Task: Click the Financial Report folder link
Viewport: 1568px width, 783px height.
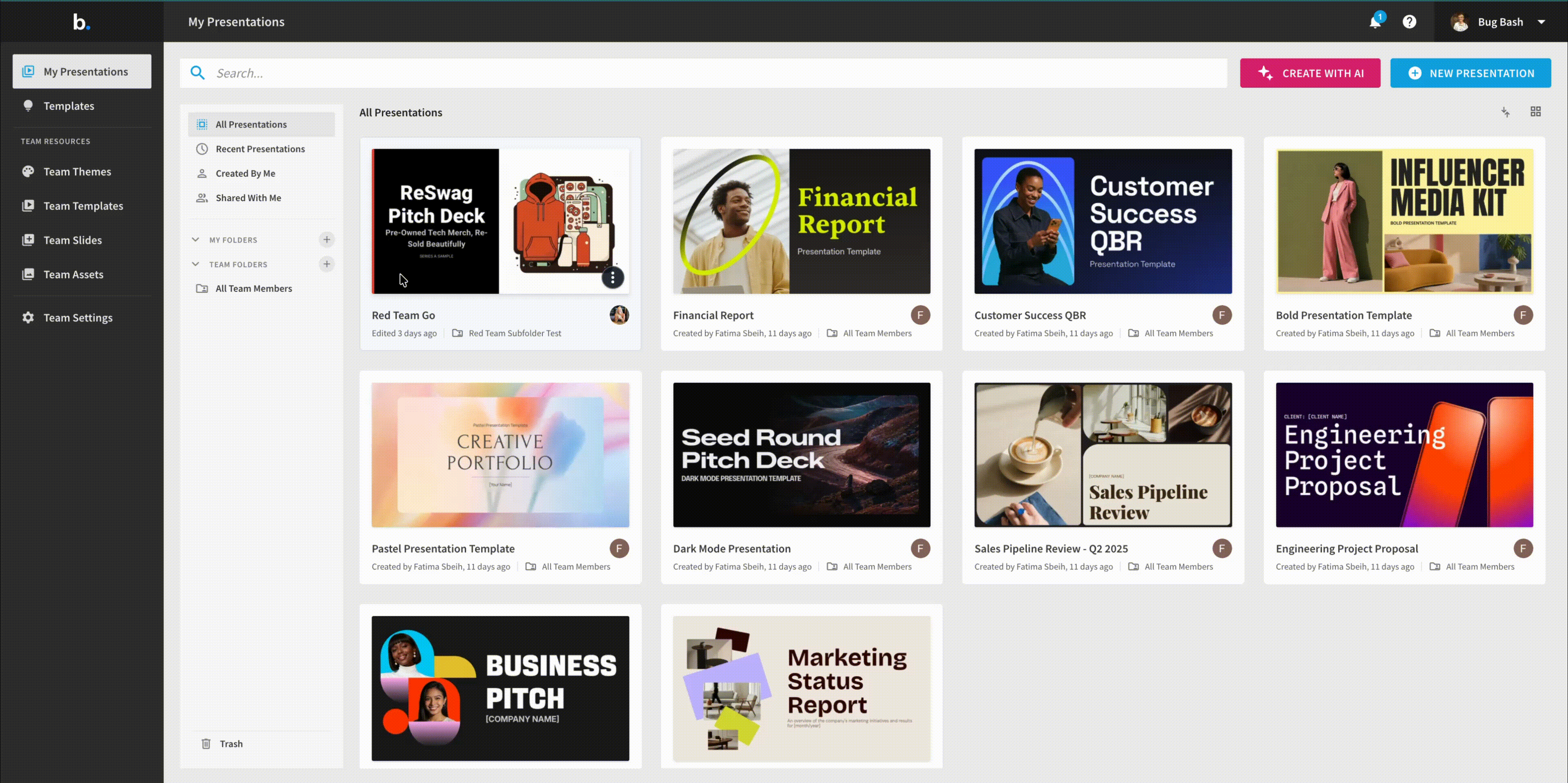Action: pyautogui.click(x=869, y=334)
